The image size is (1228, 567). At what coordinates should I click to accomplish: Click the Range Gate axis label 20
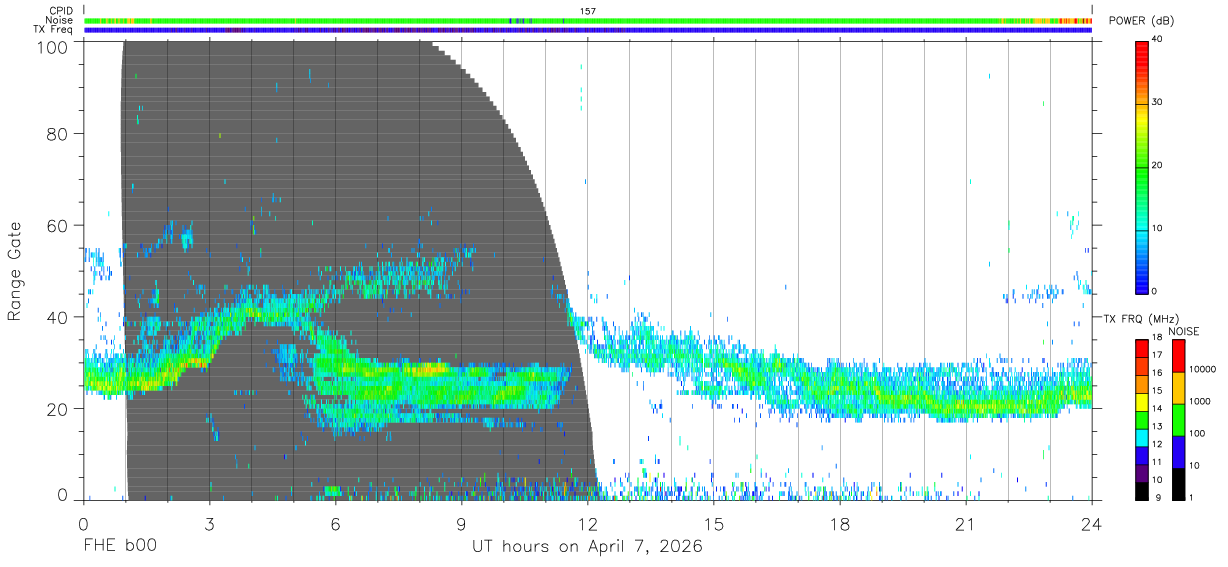(x=56, y=409)
